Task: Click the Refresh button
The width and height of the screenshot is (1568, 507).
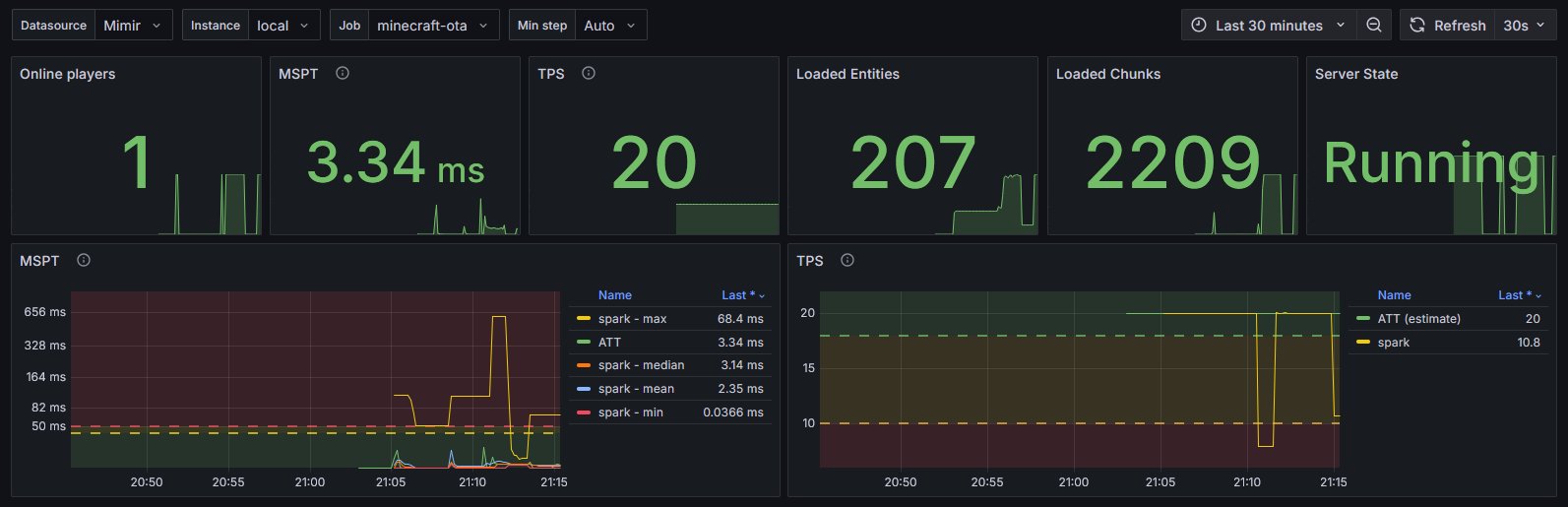Action: [x=1448, y=26]
